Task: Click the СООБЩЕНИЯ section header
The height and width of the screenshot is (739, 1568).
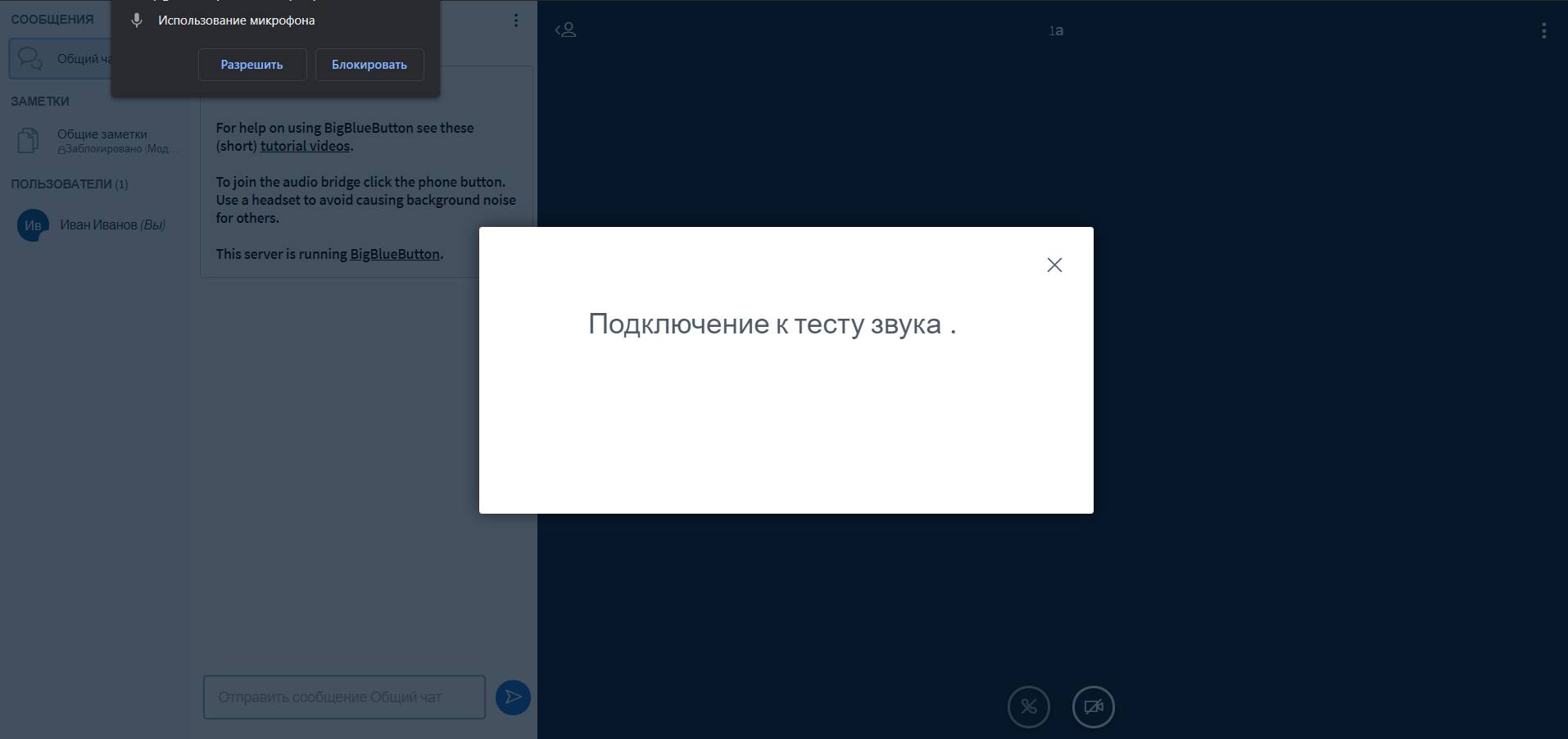Action: coord(52,20)
